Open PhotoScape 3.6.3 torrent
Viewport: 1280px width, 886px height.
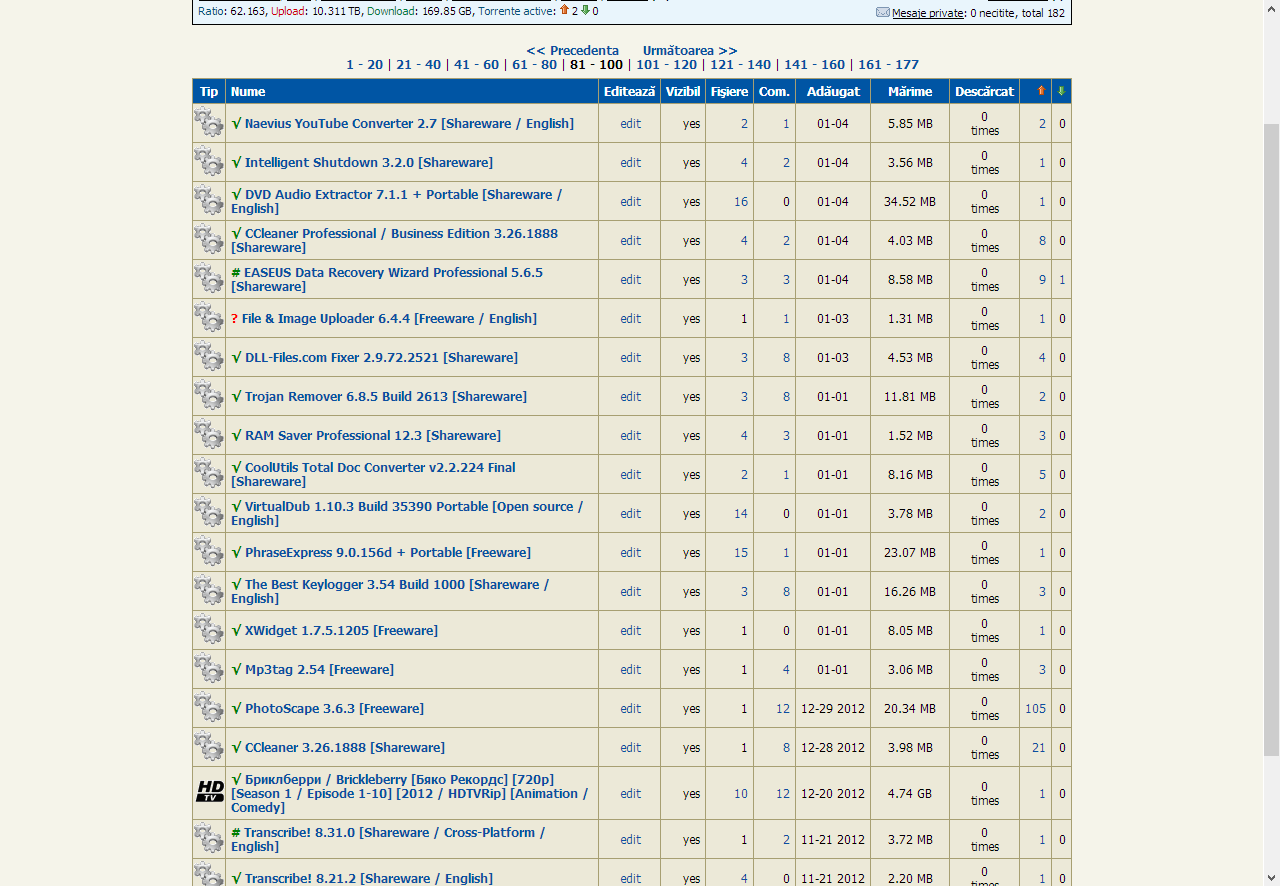pos(334,708)
